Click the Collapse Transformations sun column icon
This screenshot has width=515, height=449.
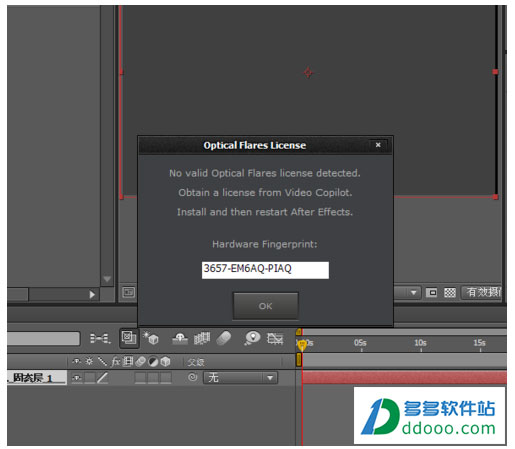[x=89, y=361]
